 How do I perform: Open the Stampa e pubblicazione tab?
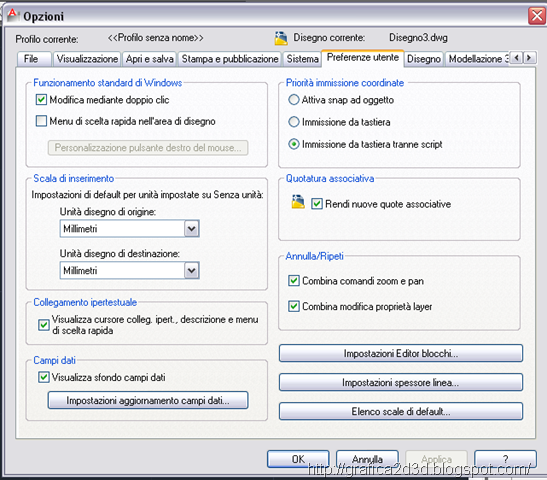pyautogui.click(x=230, y=59)
